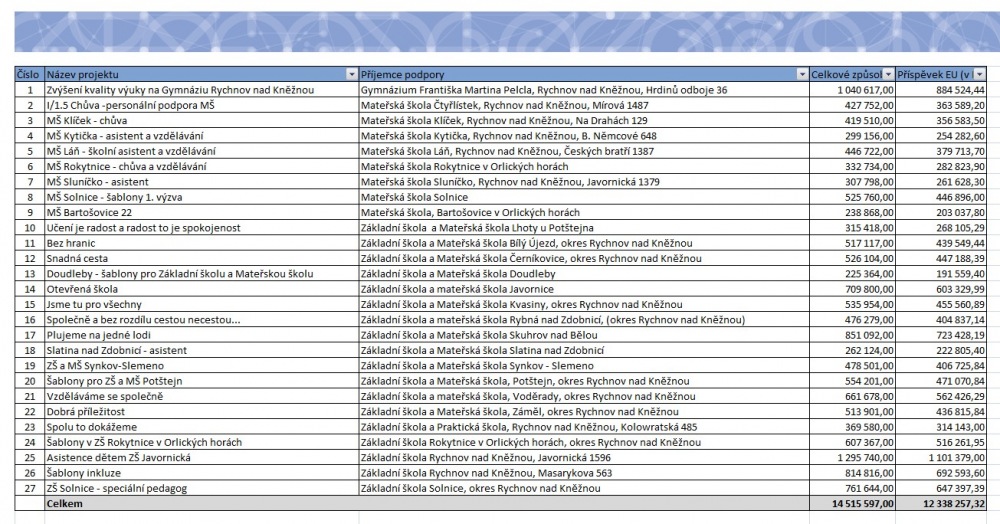Select the Název projektu header cell
Screen dimensions: 1000x524
[202, 75]
